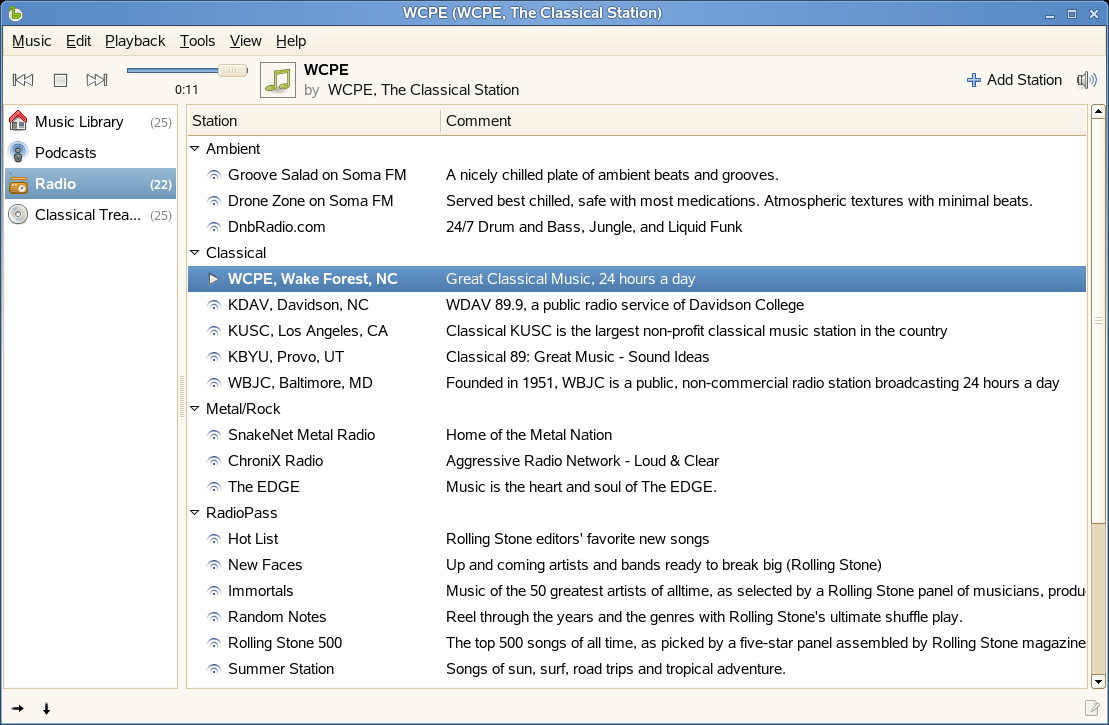
Task: Click the edit note icon at bottom right
Action: 1092,707
